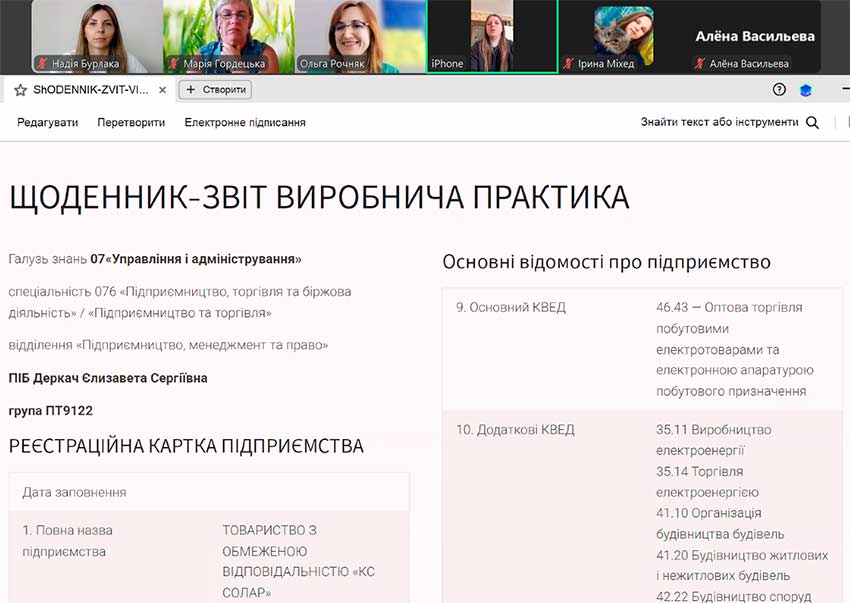Click the Знайти текст або інструменти field
Image resolution: width=850 pixels, height=603 pixels.
[x=719, y=122]
